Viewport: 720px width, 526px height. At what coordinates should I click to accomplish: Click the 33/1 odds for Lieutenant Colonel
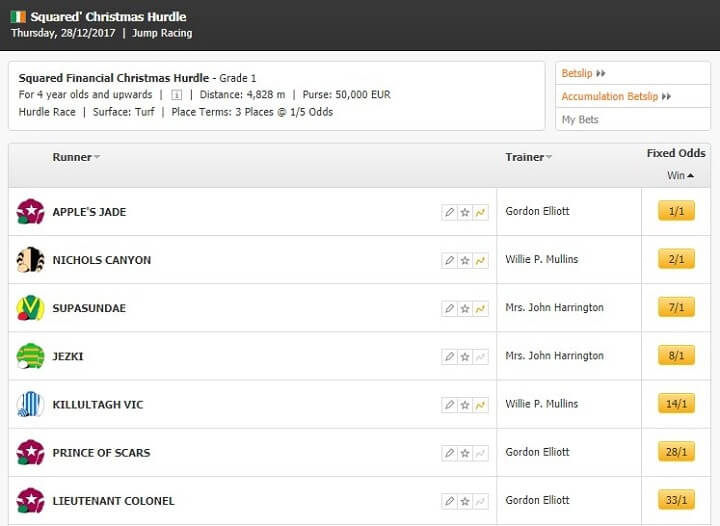(x=676, y=500)
